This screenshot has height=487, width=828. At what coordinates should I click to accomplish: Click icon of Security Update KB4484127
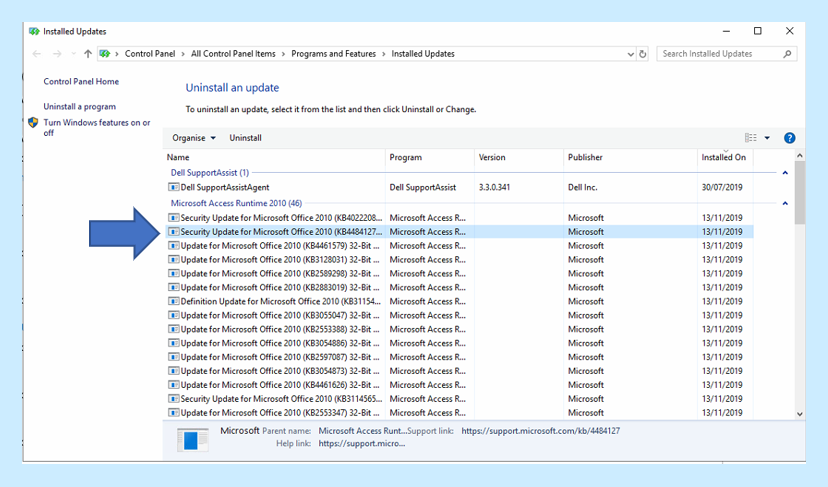173,232
